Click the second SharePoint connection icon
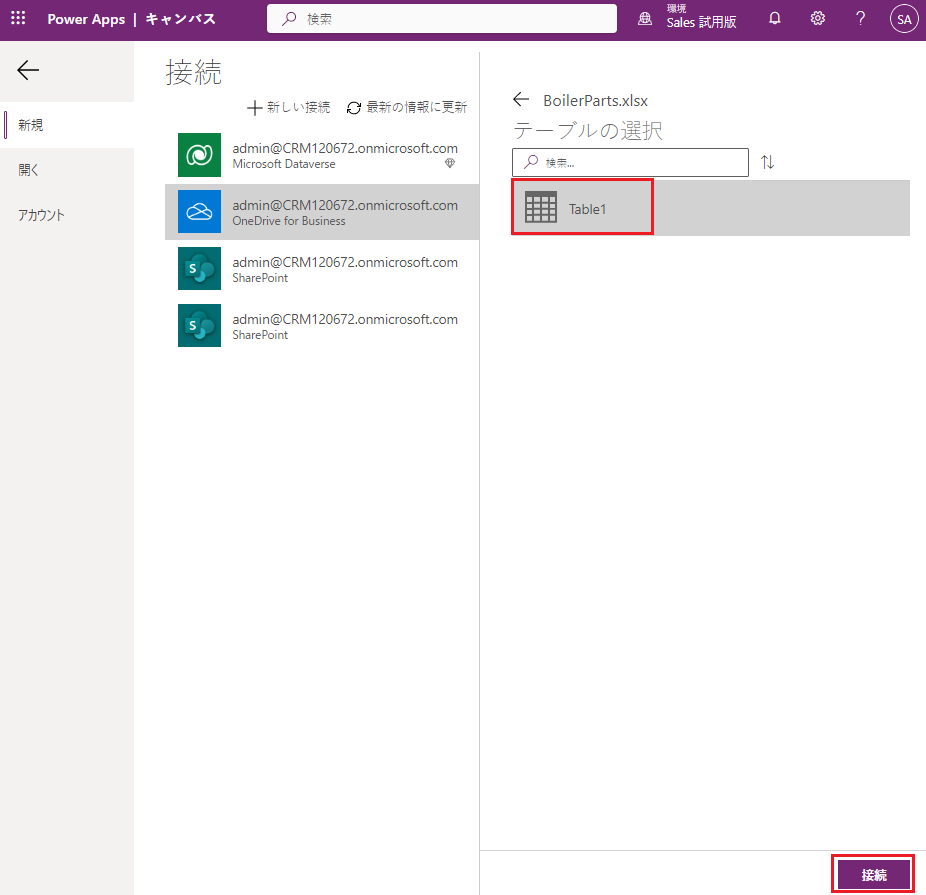The width and height of the screenshot is (926, 895). coord(200,325)
